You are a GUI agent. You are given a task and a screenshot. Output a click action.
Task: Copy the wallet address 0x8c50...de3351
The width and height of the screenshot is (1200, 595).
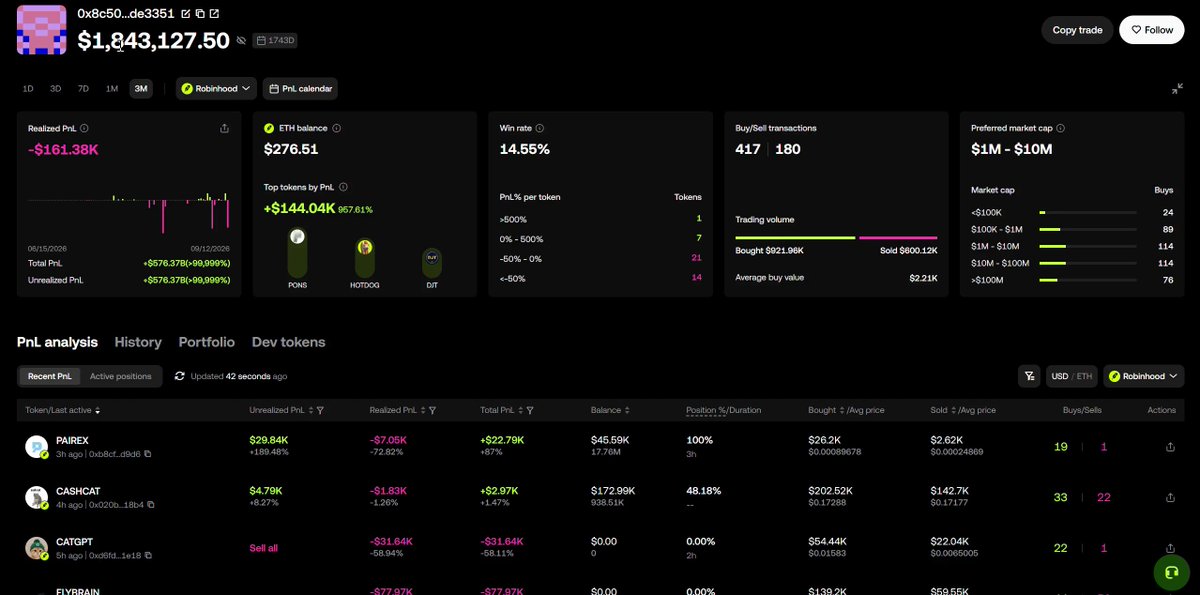point(200,14)
